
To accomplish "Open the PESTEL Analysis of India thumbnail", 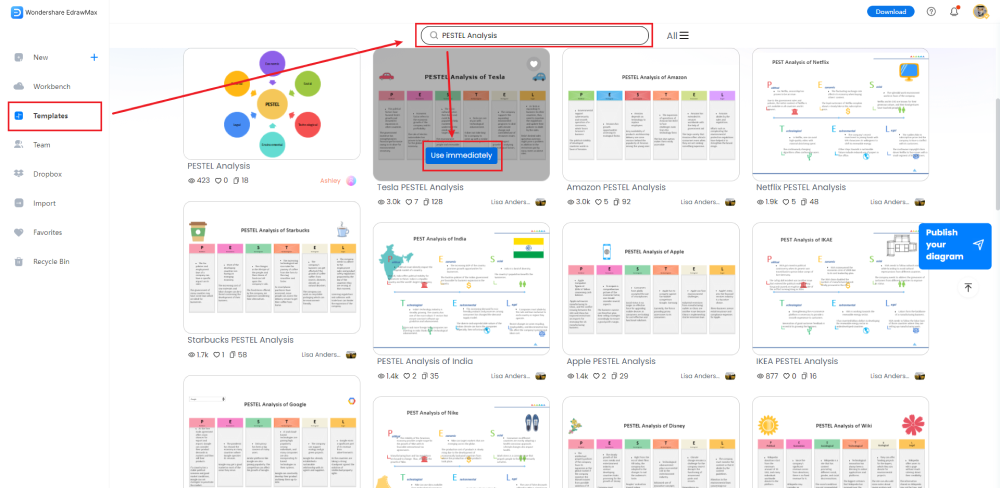I will coord(461,288).
